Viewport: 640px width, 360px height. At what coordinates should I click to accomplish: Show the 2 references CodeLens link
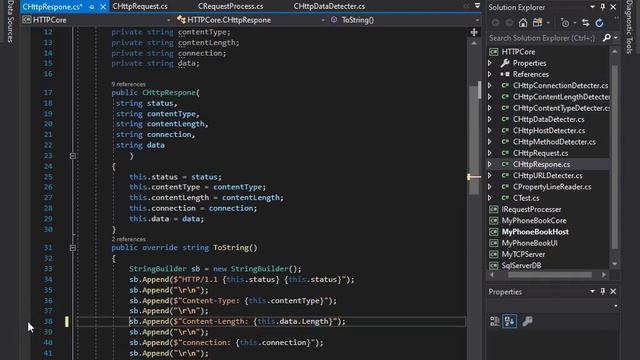pos(129,239)
